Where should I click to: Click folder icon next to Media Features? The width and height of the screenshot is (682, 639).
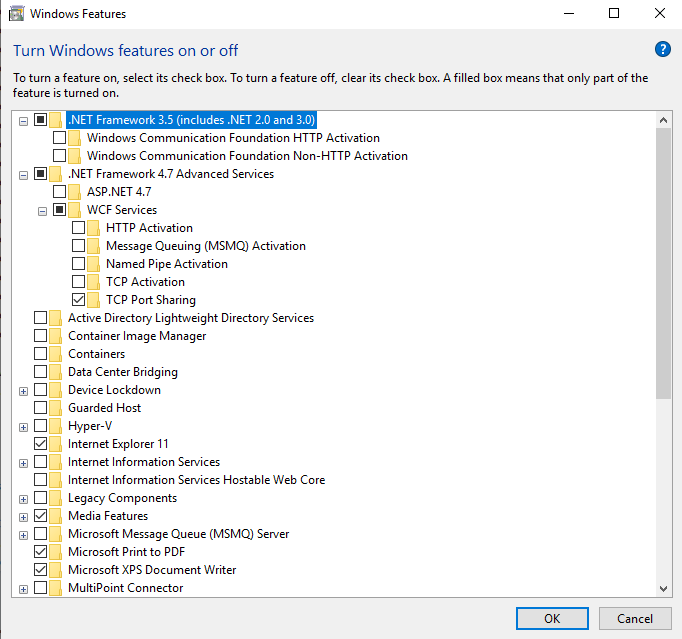click(55, 516)
